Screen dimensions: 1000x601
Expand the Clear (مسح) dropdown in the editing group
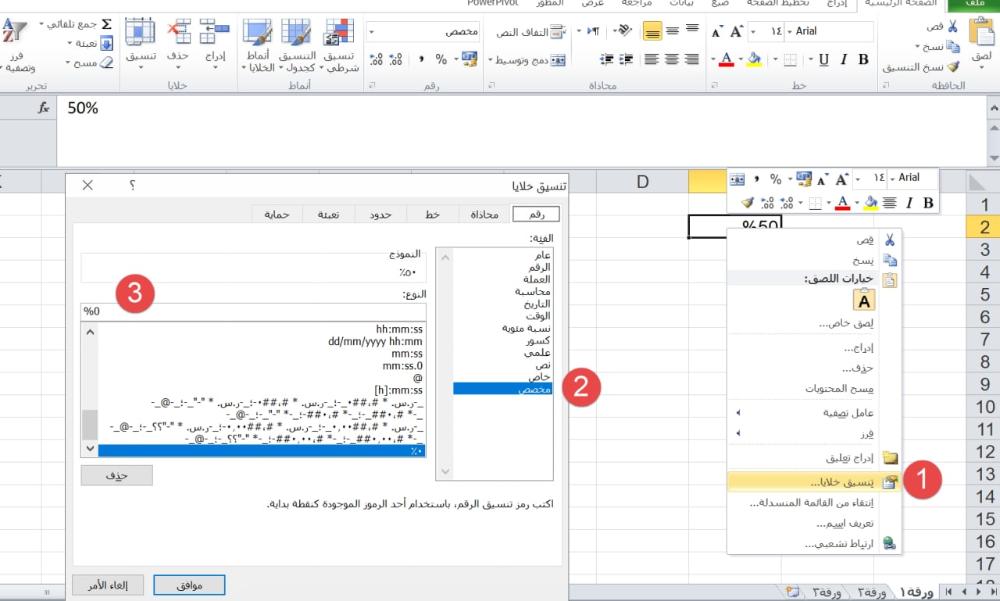68,63
